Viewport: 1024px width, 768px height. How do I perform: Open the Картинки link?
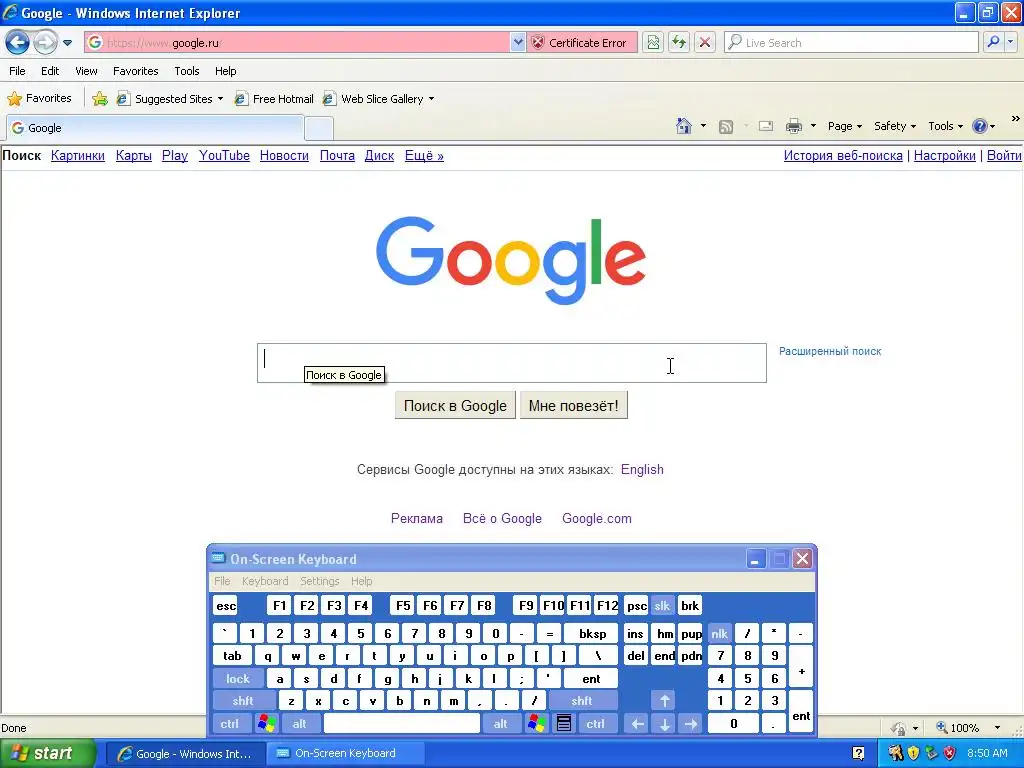[x=78, y=155]
